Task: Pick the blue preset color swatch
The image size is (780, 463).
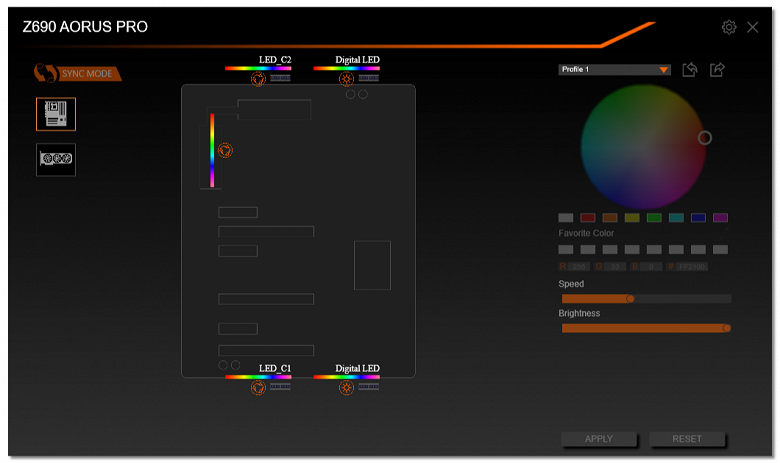Action: pyautogui.click(x=698, y=217)
